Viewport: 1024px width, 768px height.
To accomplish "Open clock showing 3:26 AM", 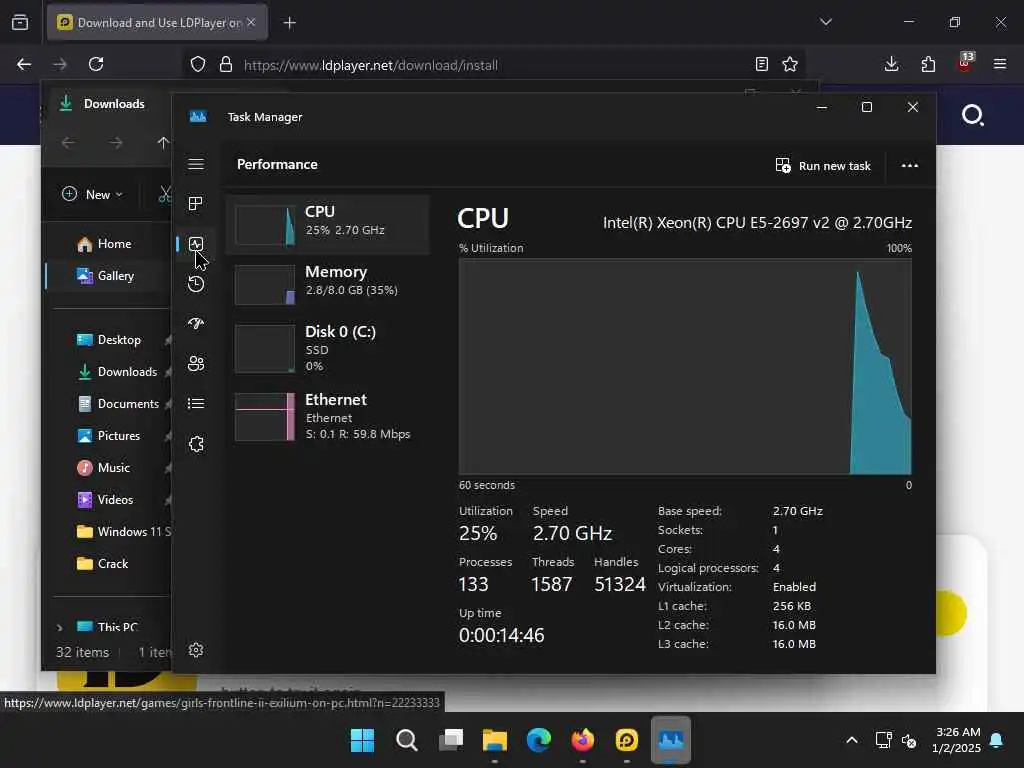I will tap(958, 740).
